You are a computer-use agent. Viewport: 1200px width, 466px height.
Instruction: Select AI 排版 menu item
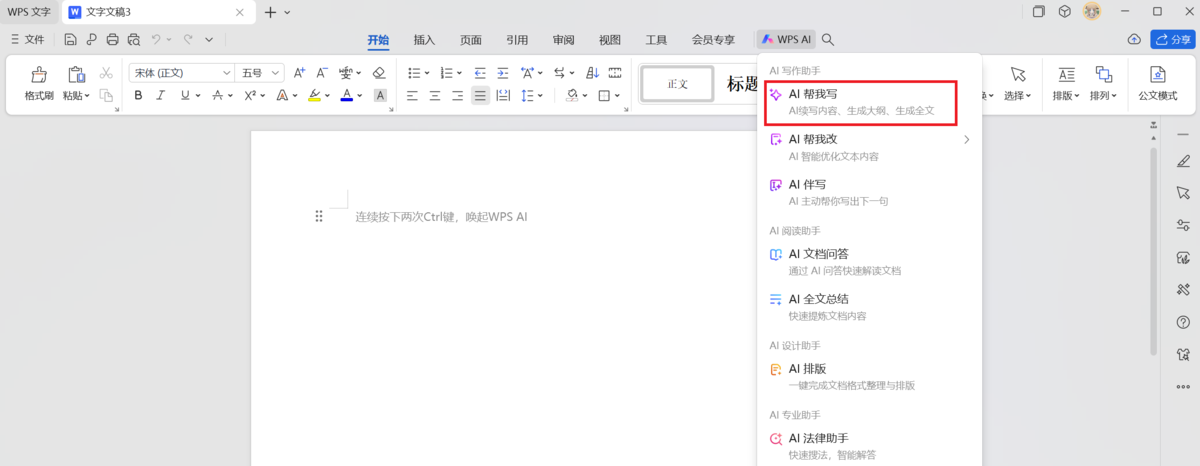[x=869, y=376]
